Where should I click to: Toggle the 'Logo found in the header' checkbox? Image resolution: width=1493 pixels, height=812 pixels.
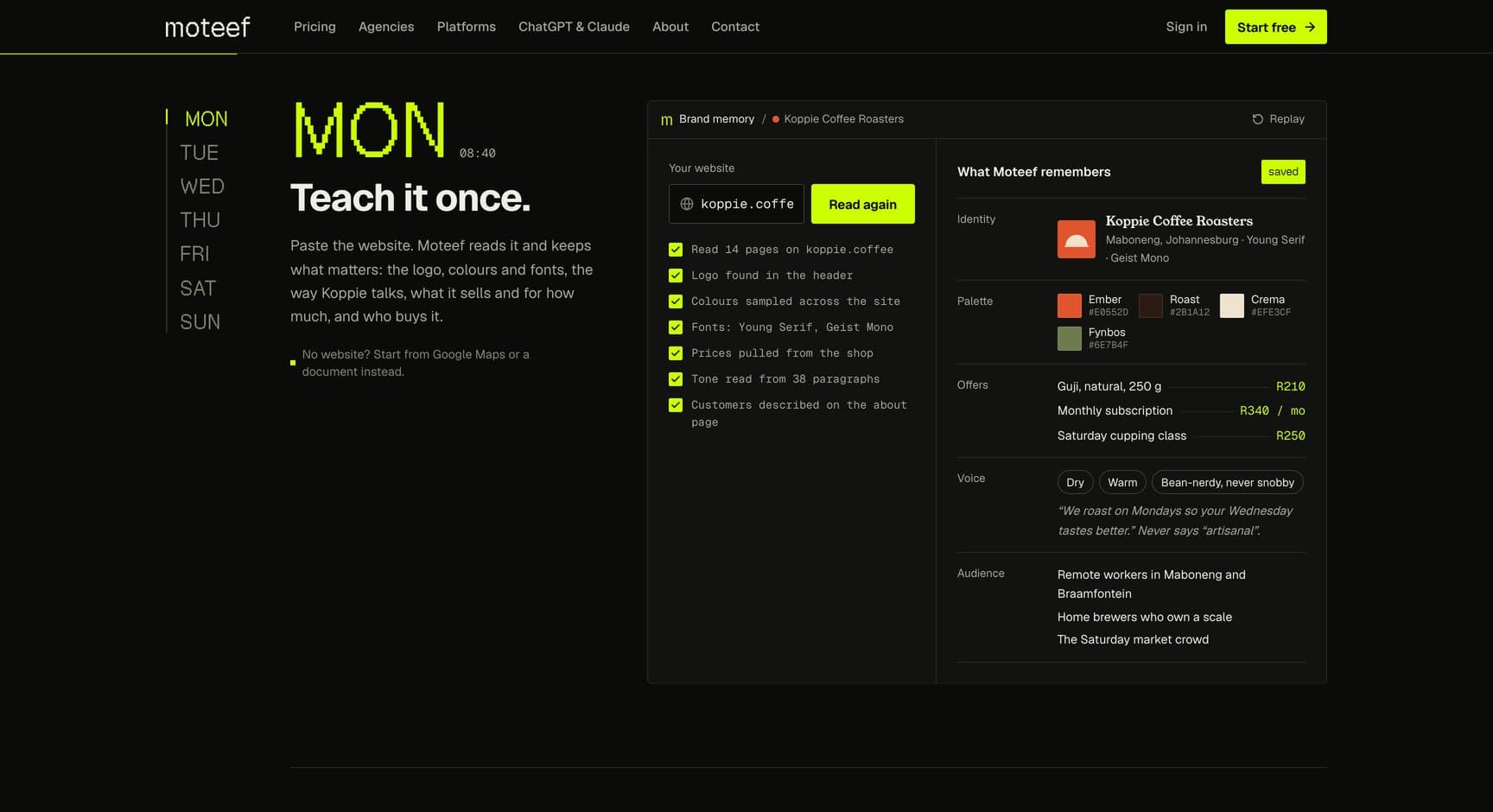click(676, 276)
